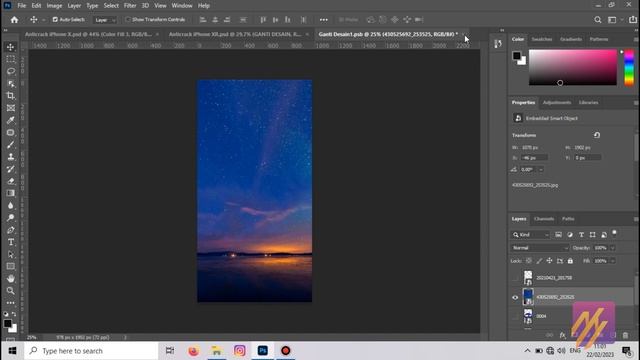Viewport: 640px width, 360px height.
Task: Toggle lock transparent pixels
Action: 529,261
